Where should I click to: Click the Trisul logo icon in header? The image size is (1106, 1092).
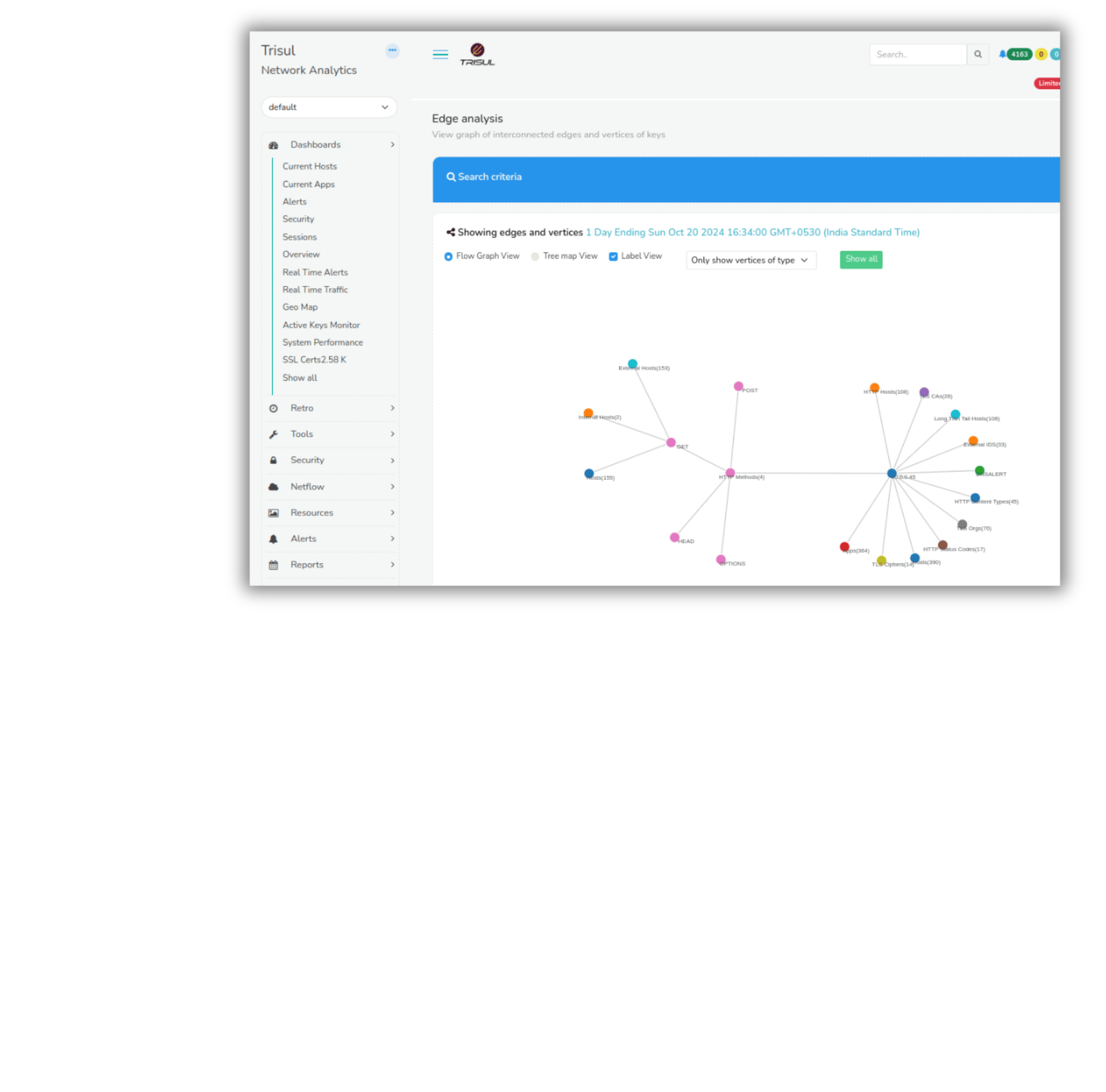tap(478, 53)
